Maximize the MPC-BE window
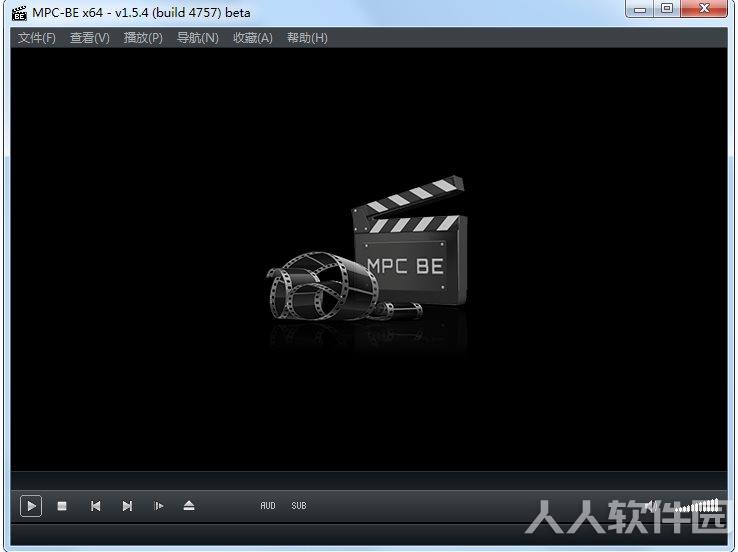738x552 pixels. click(x=666, y=9)
